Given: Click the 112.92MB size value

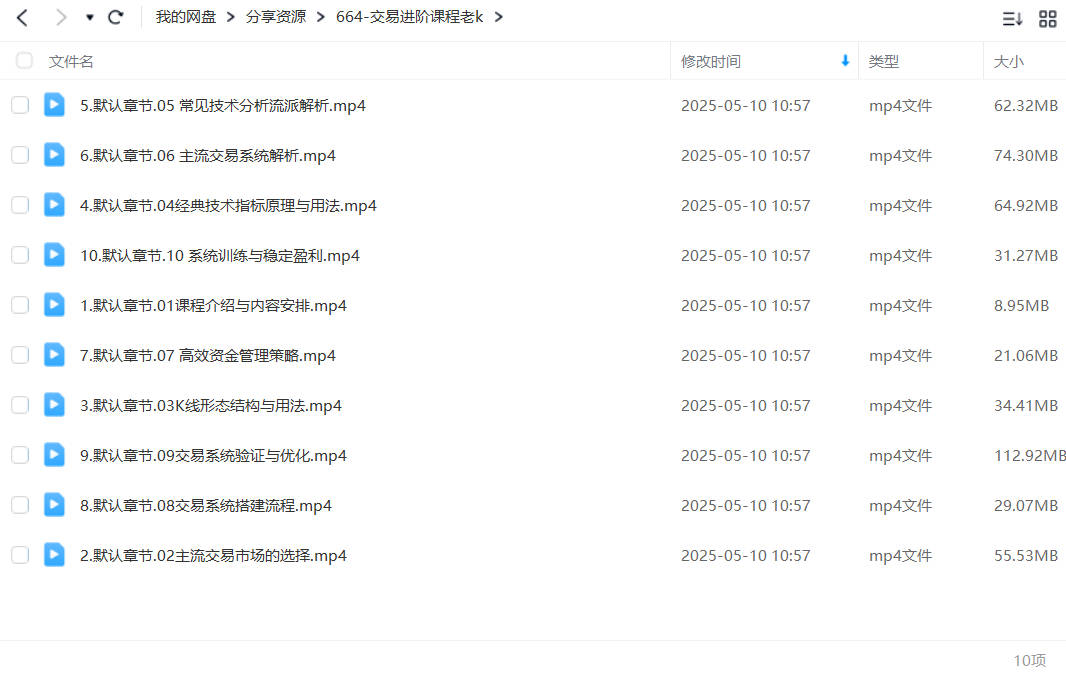Looking at the screenshot, I should pyautogui.click(x=1030, y=455).
